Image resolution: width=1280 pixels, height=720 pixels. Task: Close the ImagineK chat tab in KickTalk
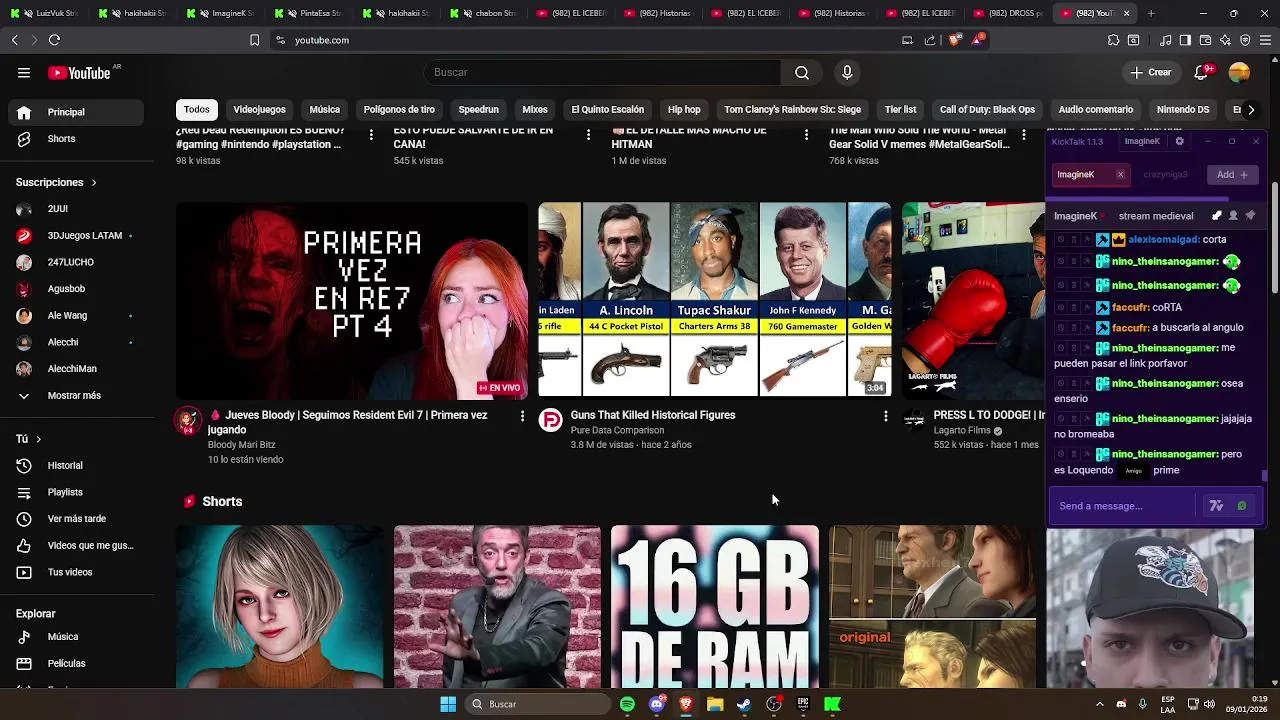tap(1120, 174)
